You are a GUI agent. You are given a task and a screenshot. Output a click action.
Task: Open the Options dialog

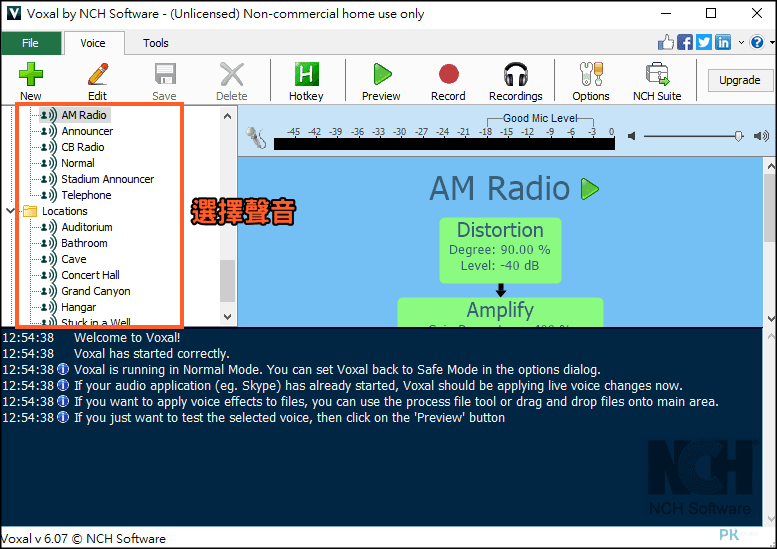[x=591, y=81]
